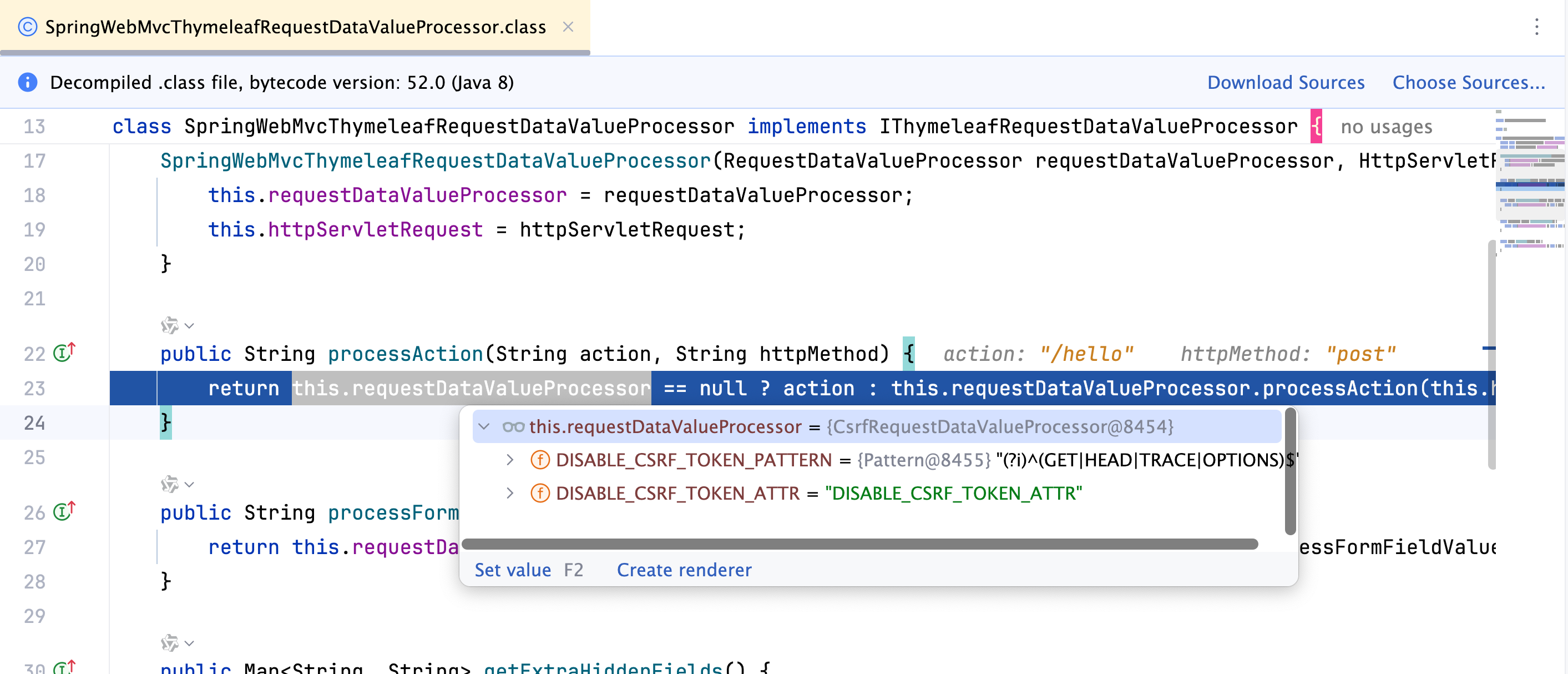This screenshot has width=1568, height=674.
Task: Click the Pattern@8455 regex value text
Action: coord(1147,460)
